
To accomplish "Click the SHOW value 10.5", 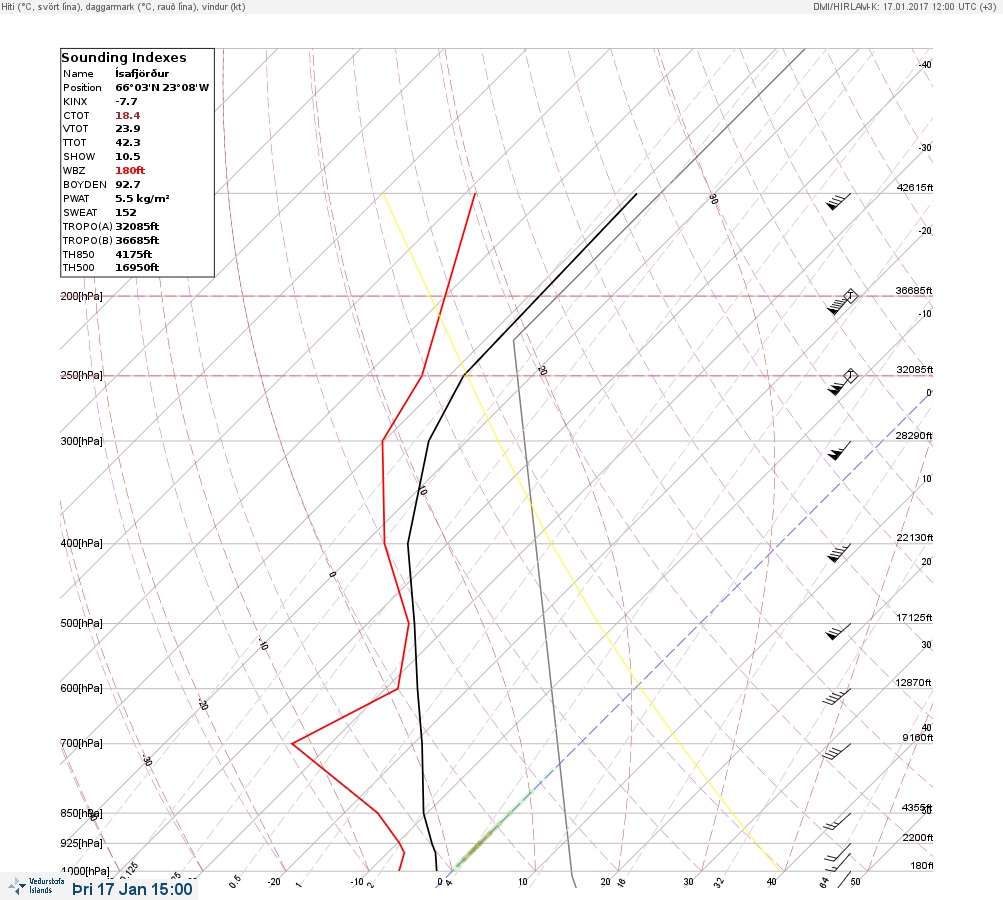I will click(x=127, y=157).
